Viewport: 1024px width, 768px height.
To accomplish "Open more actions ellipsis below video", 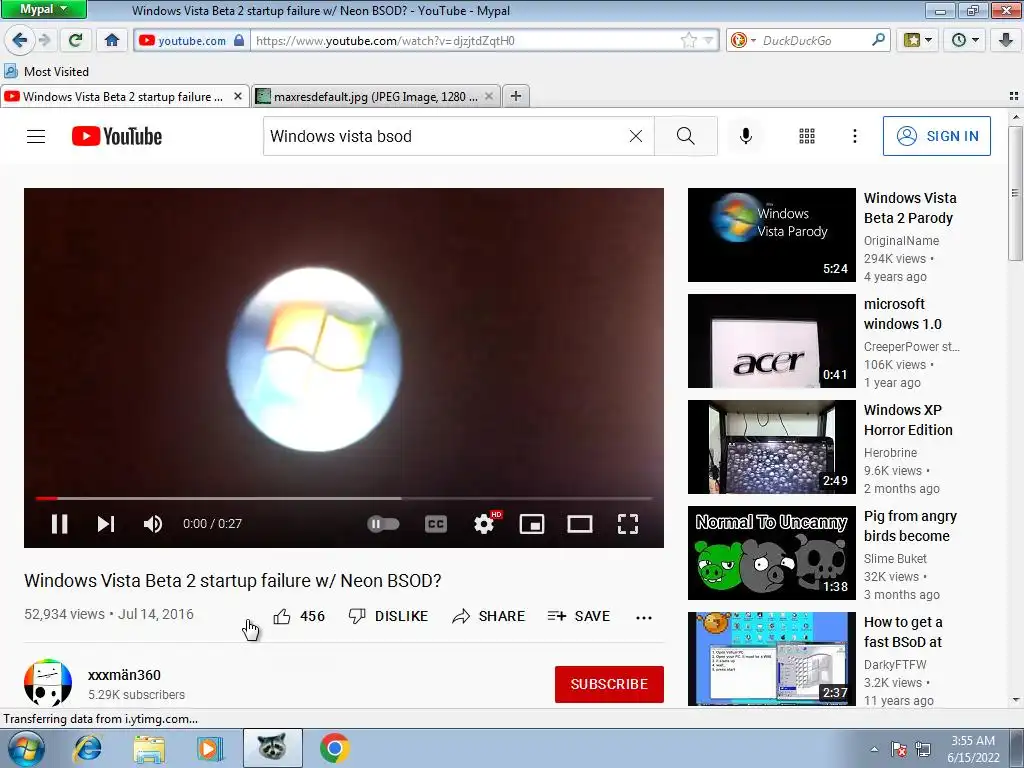I will tap(644, 617).
